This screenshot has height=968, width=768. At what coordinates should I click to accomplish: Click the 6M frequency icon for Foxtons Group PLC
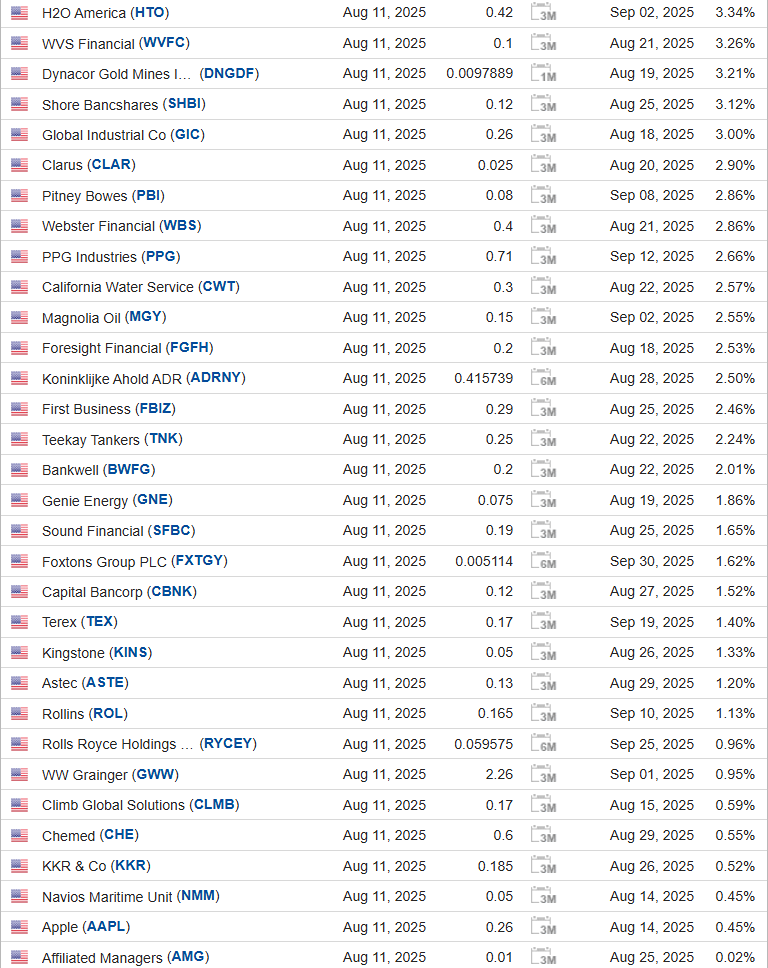544,562
